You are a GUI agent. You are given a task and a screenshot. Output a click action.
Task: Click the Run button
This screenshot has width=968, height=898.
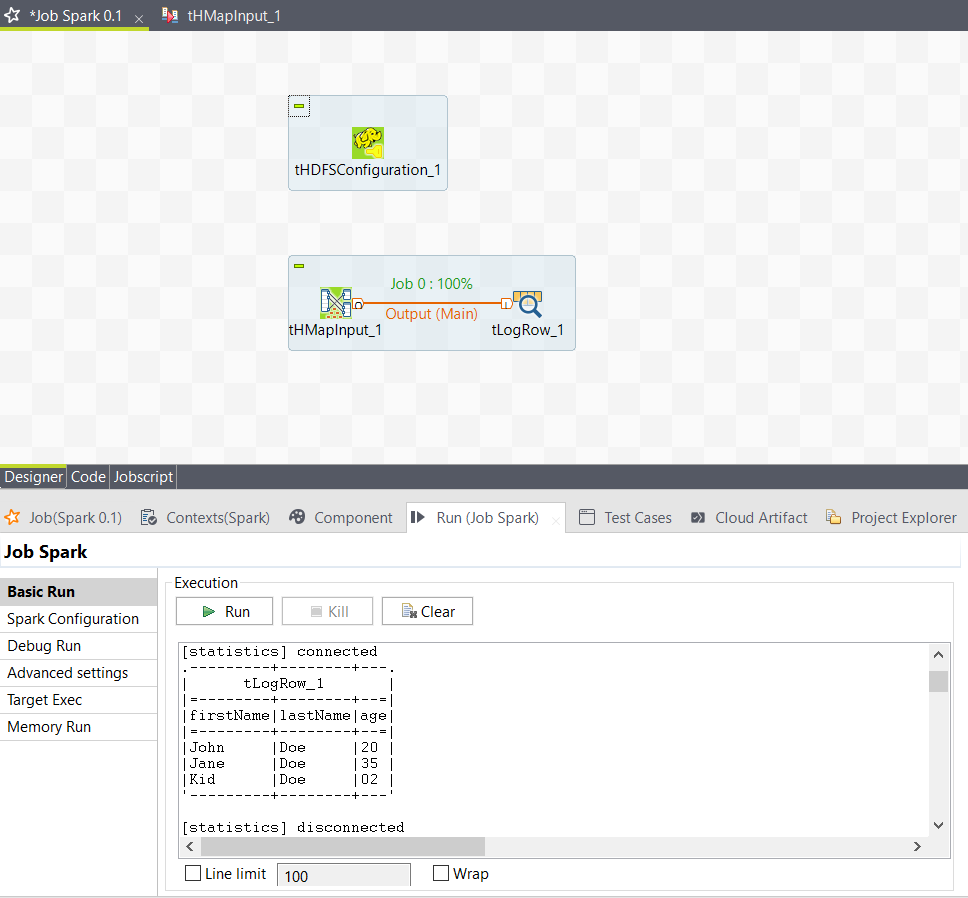point(225,611)
